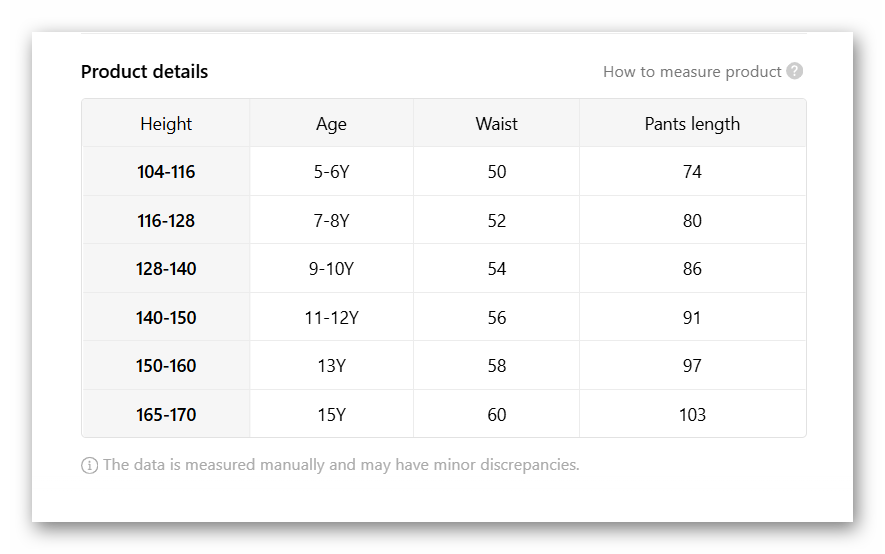The height and width of the screenshot is (554, 885).
Task: Select the 128-140 height row
Action: coord(166,269)
